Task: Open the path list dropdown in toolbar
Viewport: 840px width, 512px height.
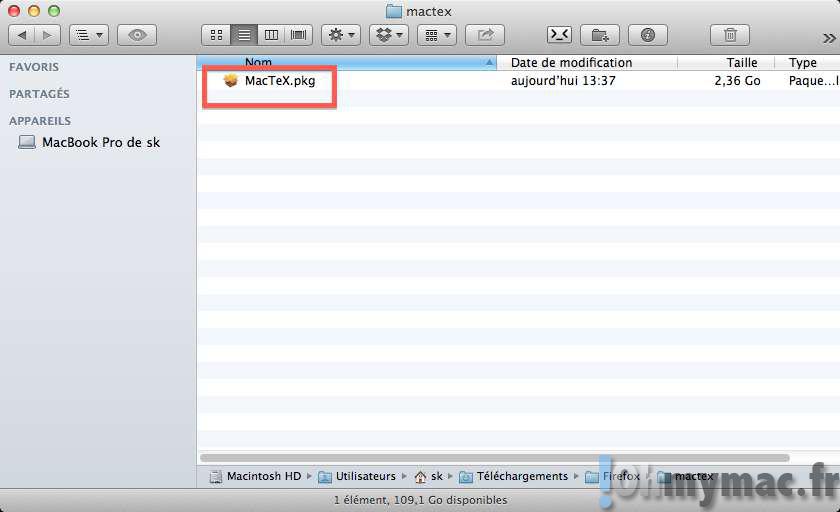Action: (89, 35)
